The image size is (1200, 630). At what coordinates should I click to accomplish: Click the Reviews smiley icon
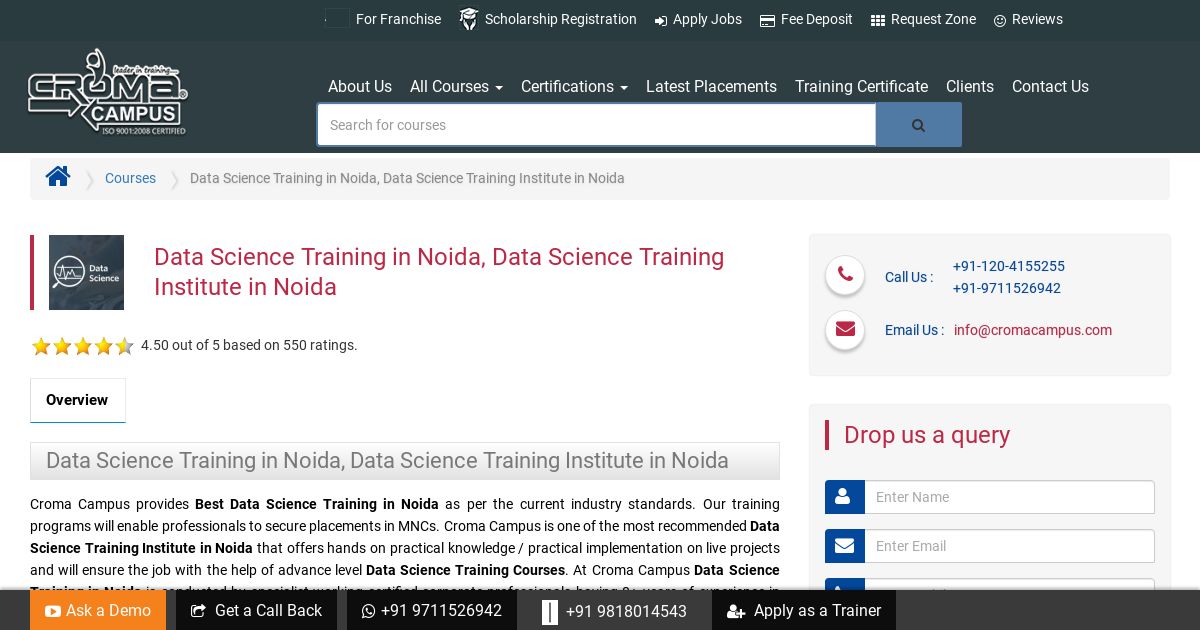1000,20
